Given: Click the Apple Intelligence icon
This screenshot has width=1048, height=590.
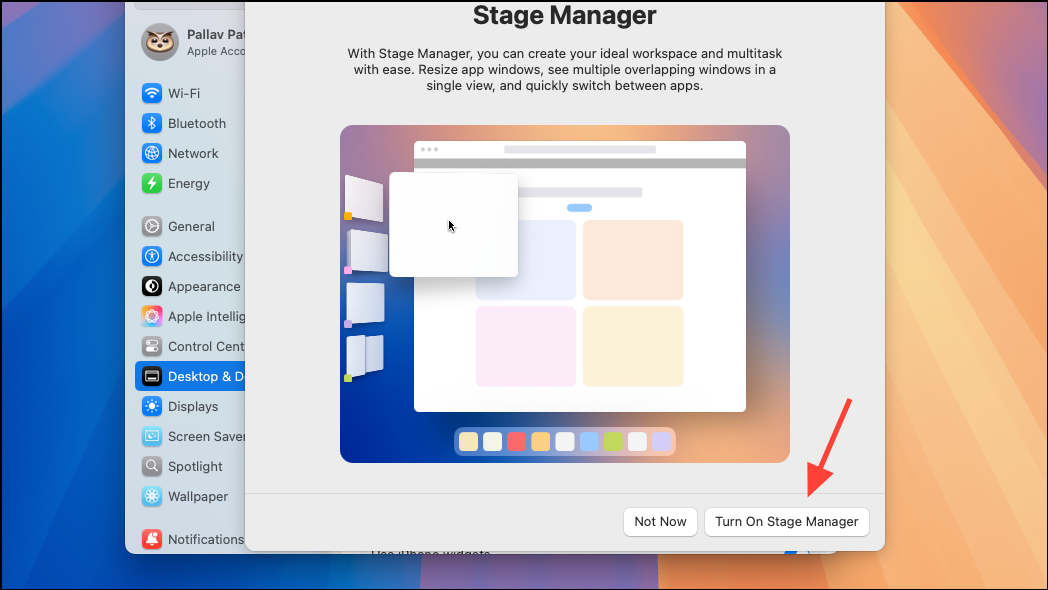Looking at the screenshot, I should 152,316.
